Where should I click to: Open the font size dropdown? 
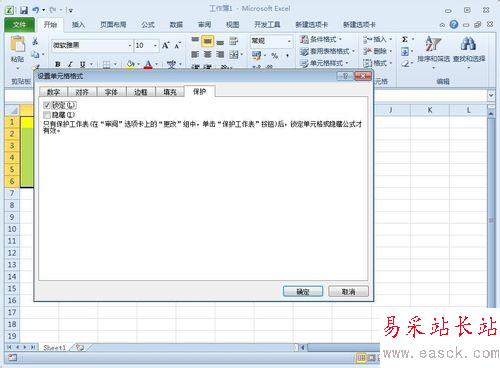click(155, 45)
